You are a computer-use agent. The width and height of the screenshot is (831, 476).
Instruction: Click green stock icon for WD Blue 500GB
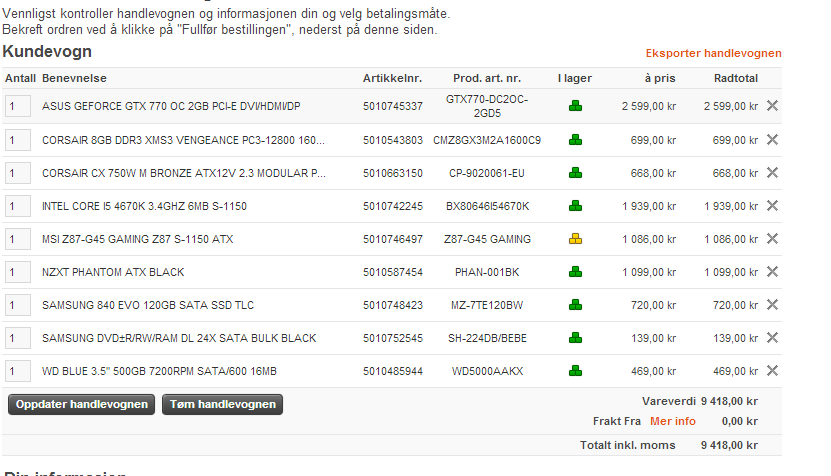coord(575,371)
